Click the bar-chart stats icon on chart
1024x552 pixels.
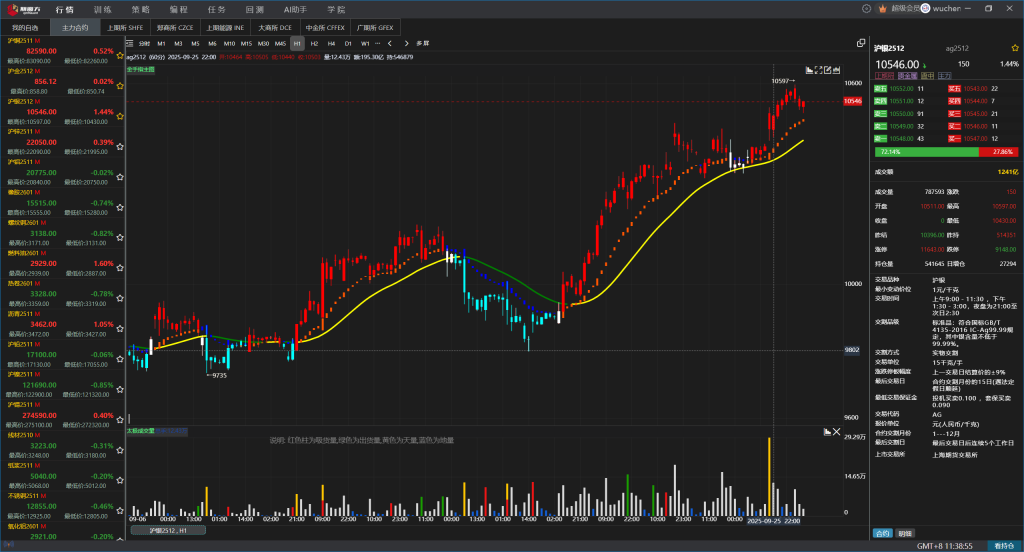click(x=837, y=70)
